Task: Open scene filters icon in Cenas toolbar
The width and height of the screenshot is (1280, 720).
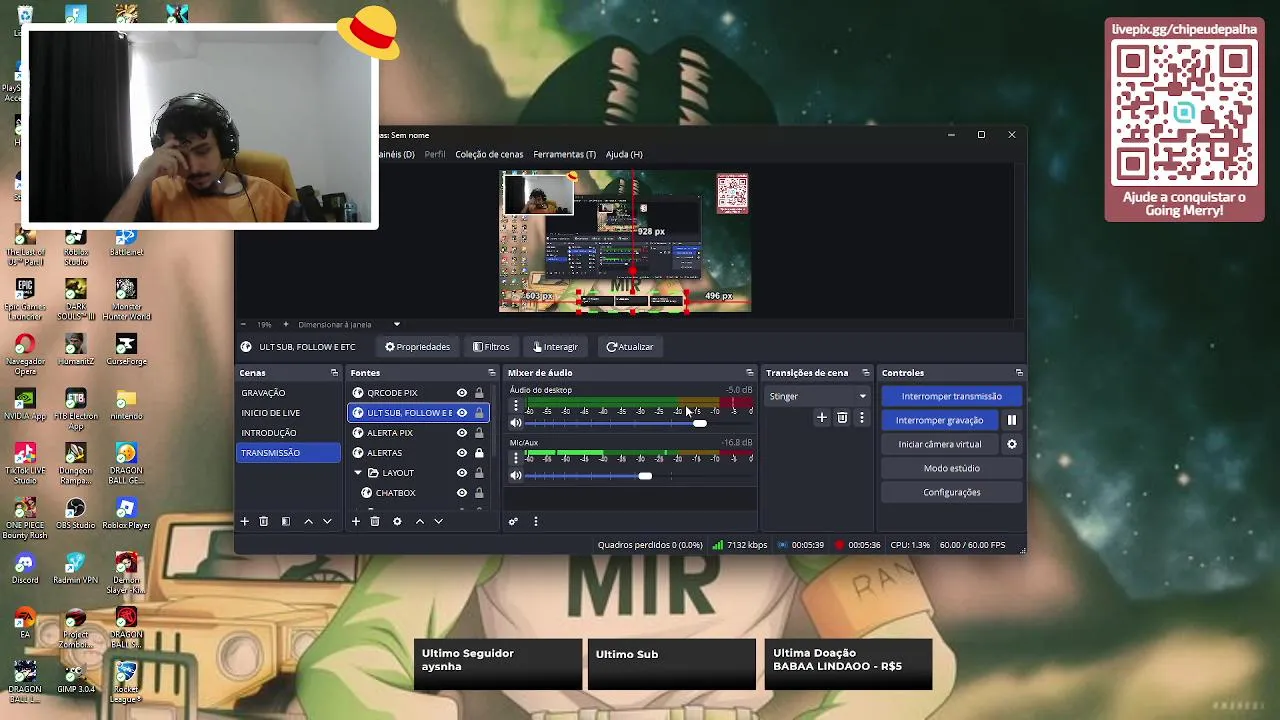Action: pyautogui.click(x=286, y=521)
